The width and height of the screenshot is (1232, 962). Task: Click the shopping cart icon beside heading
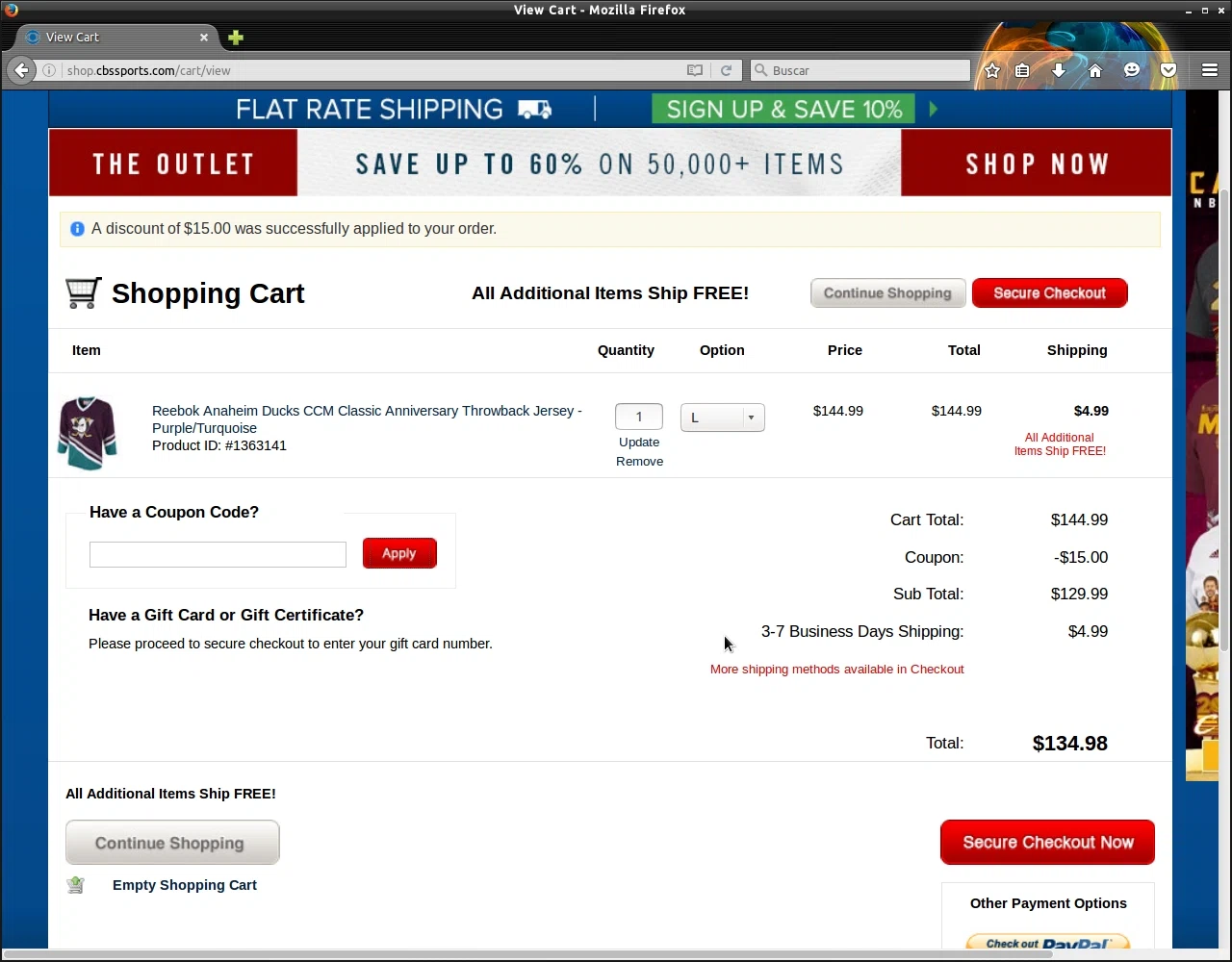click(x=83, y=292)
